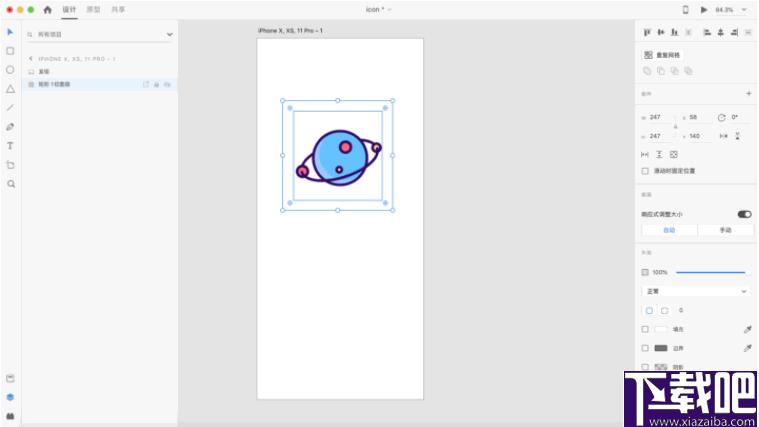The height and width of the screenshot is (427, 759).
Task: Lock the selected layer
Action: click(156, 85)
